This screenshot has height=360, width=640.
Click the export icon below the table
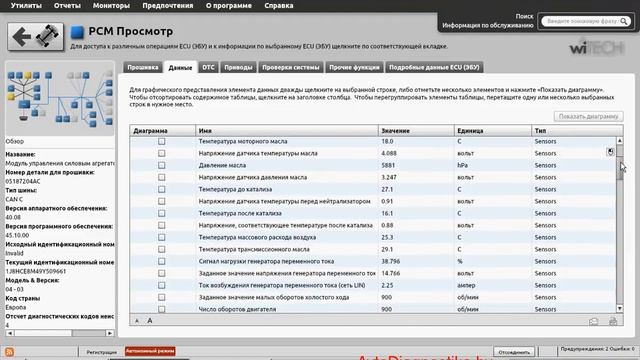pos(593,322)
